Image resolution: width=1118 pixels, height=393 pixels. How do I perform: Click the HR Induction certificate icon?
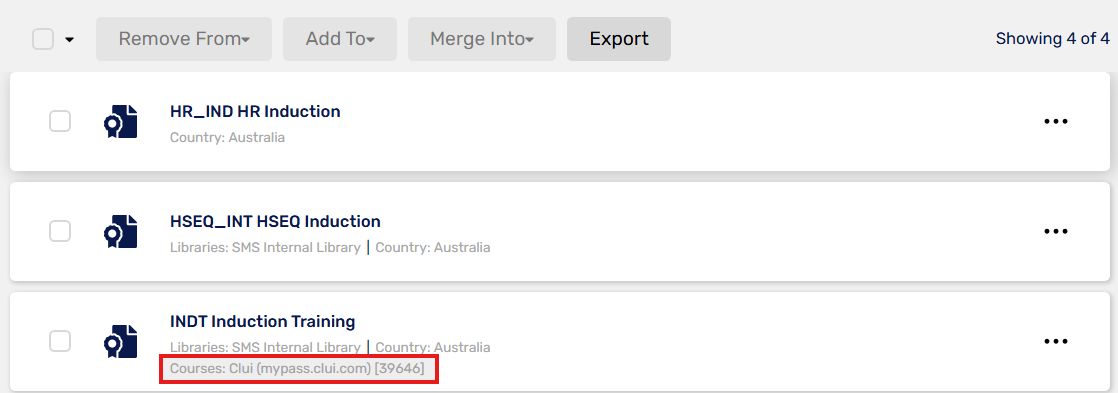point(120,121)
